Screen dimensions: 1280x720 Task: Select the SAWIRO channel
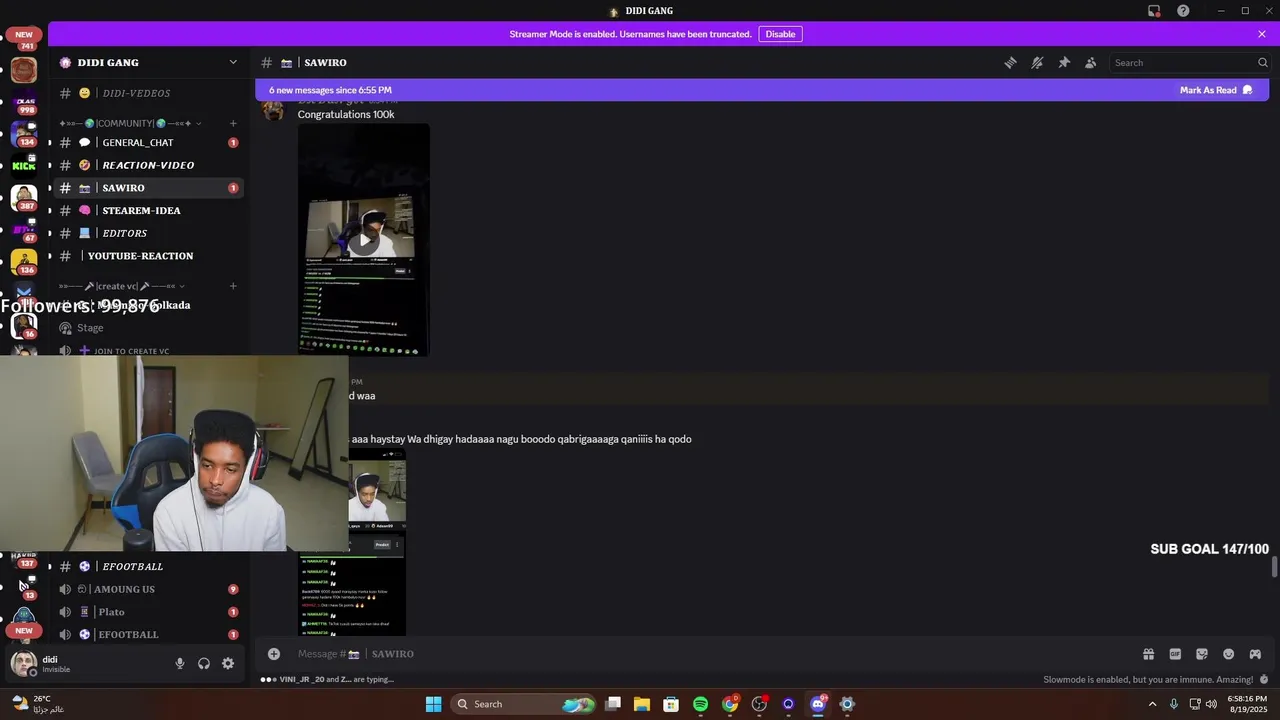pyautogui.click(x=150, y=188)
